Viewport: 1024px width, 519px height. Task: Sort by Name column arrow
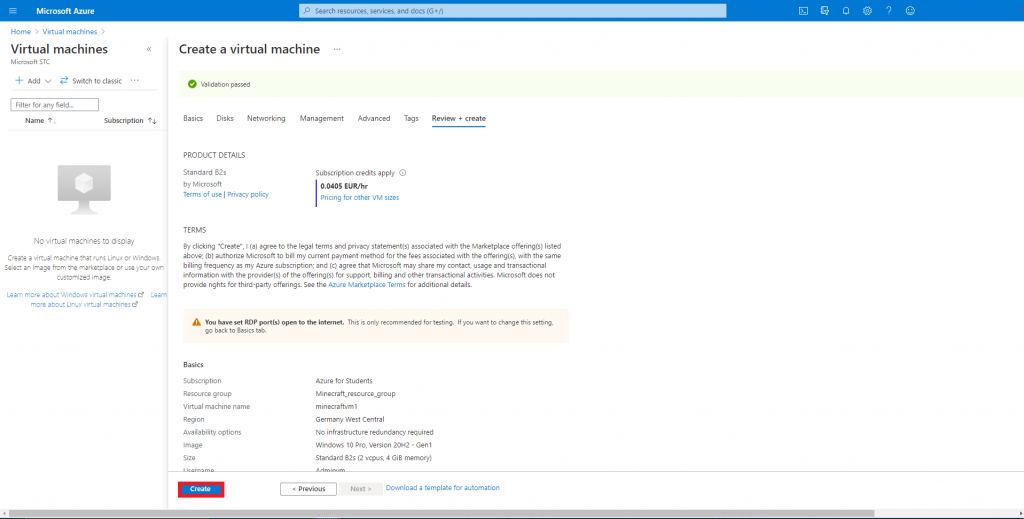52,121
